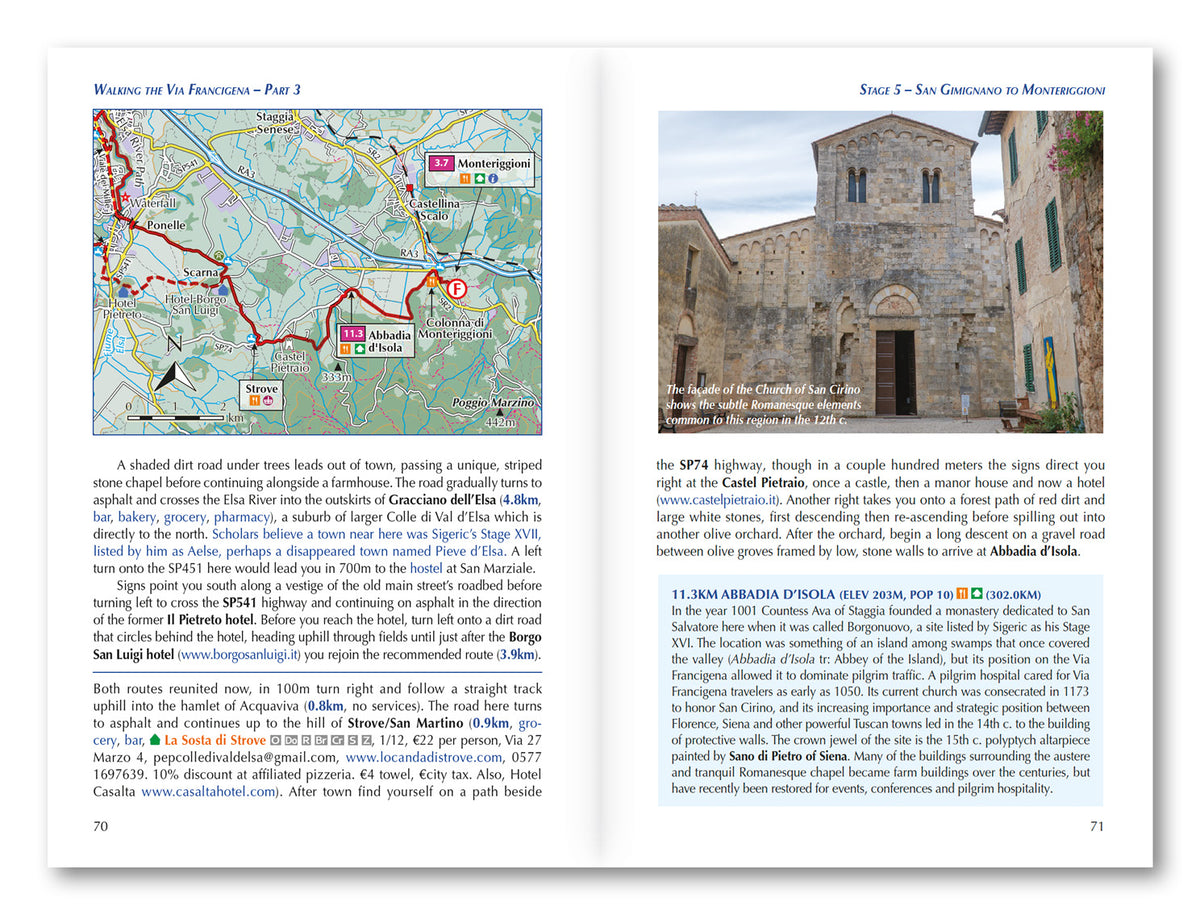Image resolution: width=1200 pixels, height=915 pixels.
Task: Click the 'Poggio Marzino' map label
Action: pos(494,402)
